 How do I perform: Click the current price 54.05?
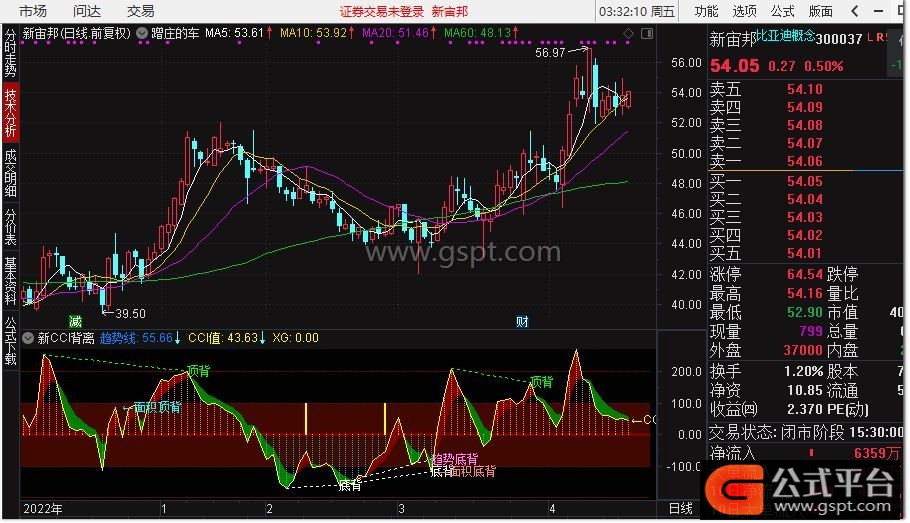[735, 66]
